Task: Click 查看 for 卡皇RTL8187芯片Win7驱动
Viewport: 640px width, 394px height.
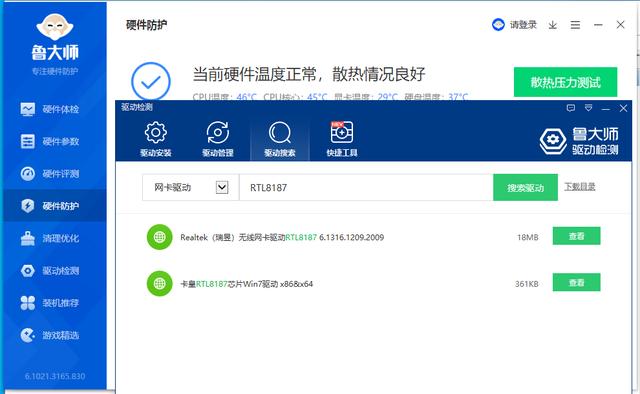Action: coord(576,283)
